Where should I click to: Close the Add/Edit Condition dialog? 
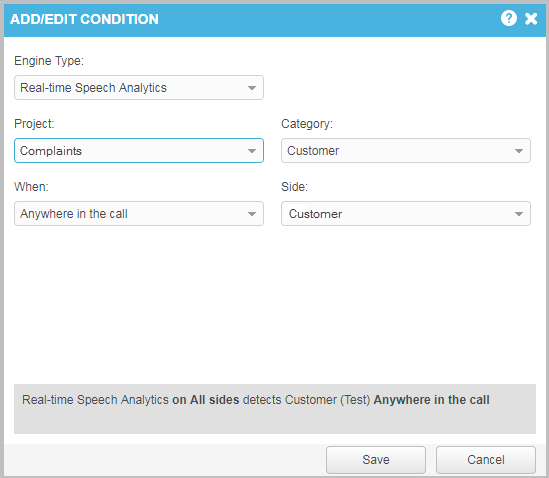click(x=531, y=19)
